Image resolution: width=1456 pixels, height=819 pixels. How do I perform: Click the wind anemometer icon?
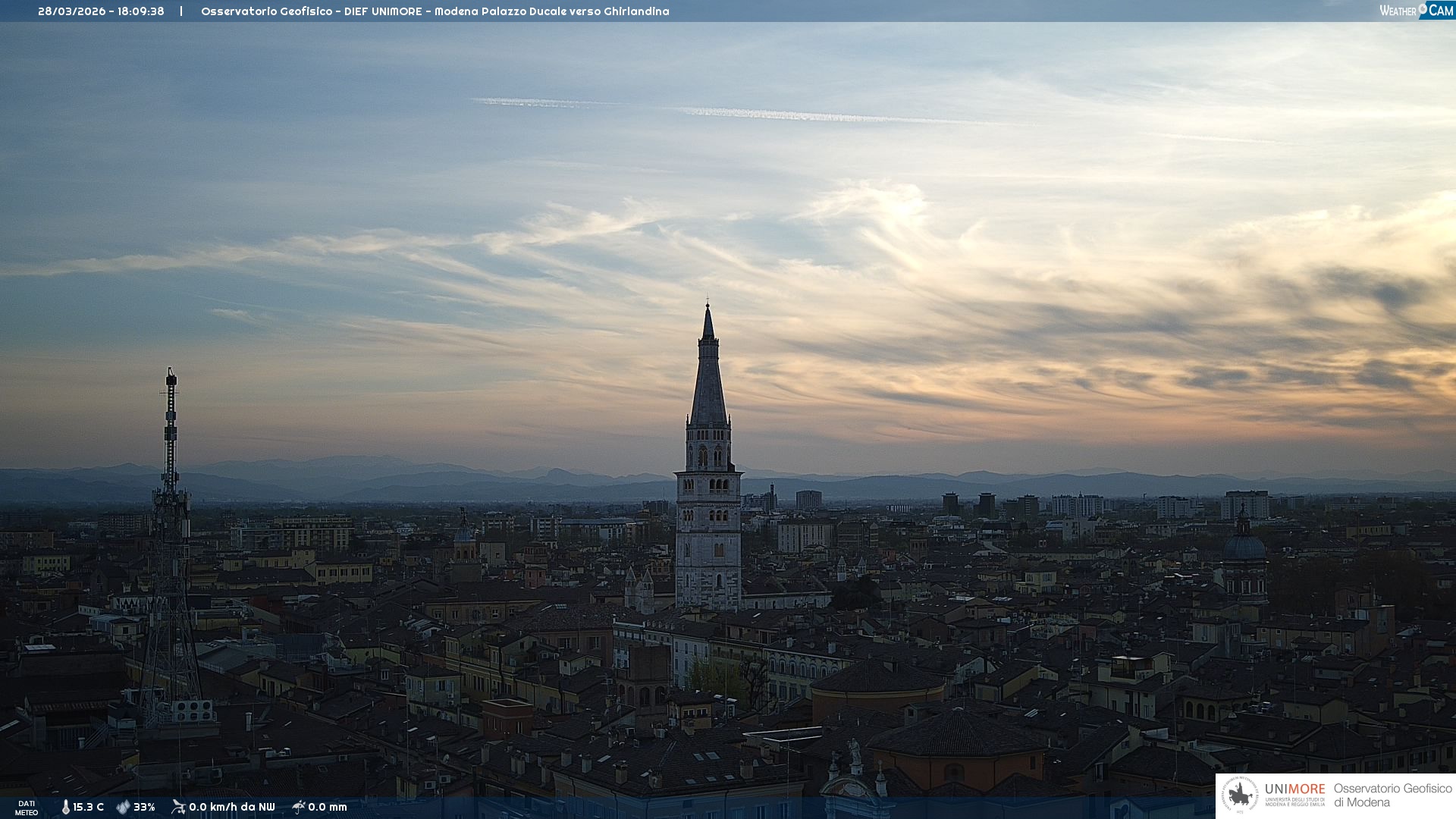pos(178,807)
